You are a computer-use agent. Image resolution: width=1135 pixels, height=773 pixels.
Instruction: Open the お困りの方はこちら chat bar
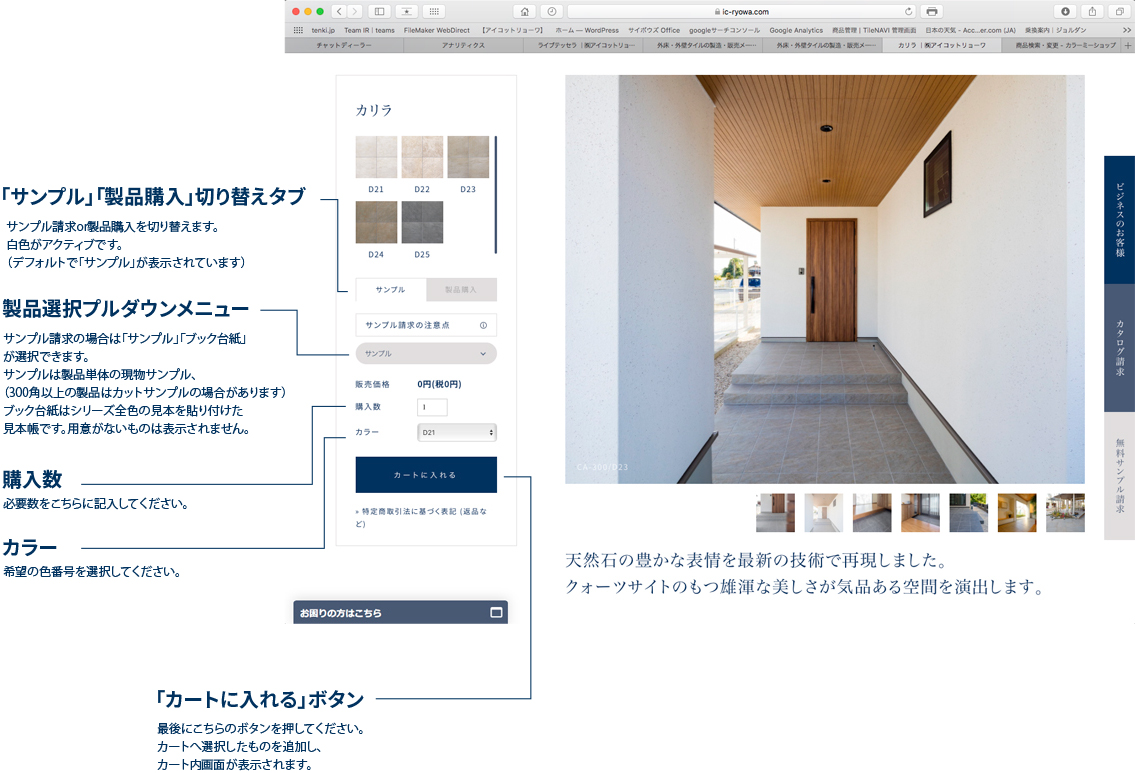click(400, 612)
